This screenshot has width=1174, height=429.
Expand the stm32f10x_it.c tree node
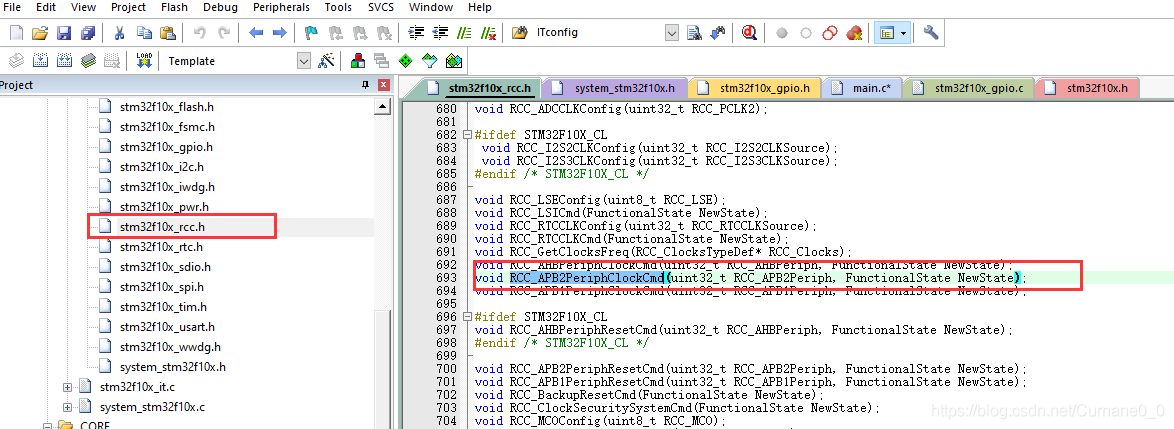67,387
